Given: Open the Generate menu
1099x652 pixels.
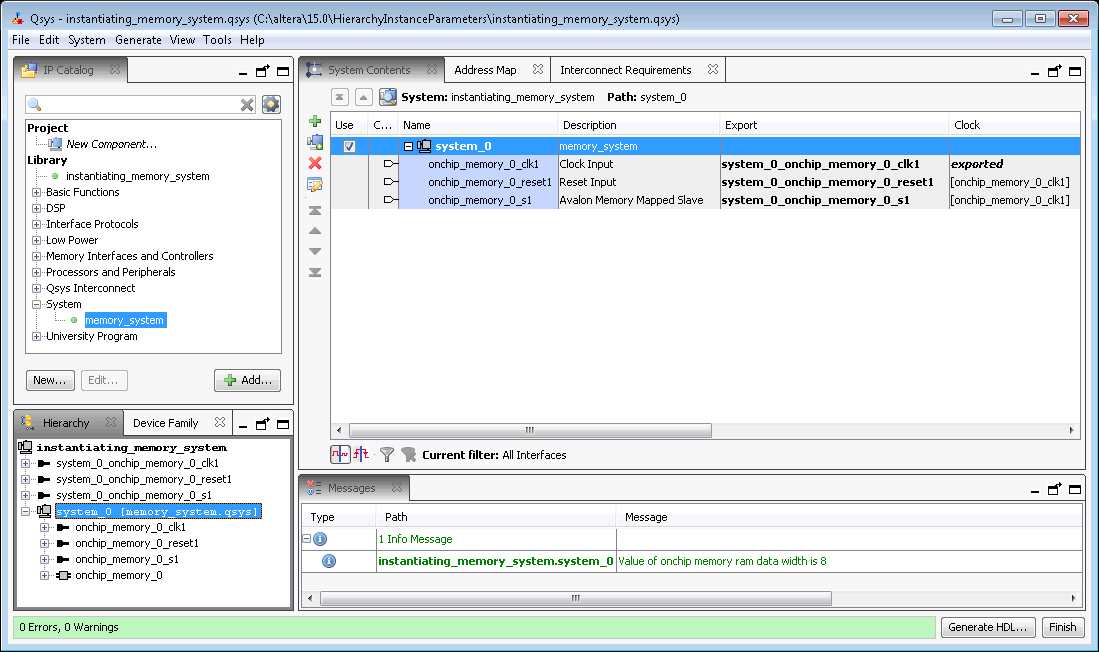Looking at the screenshot, I should 138,40.
